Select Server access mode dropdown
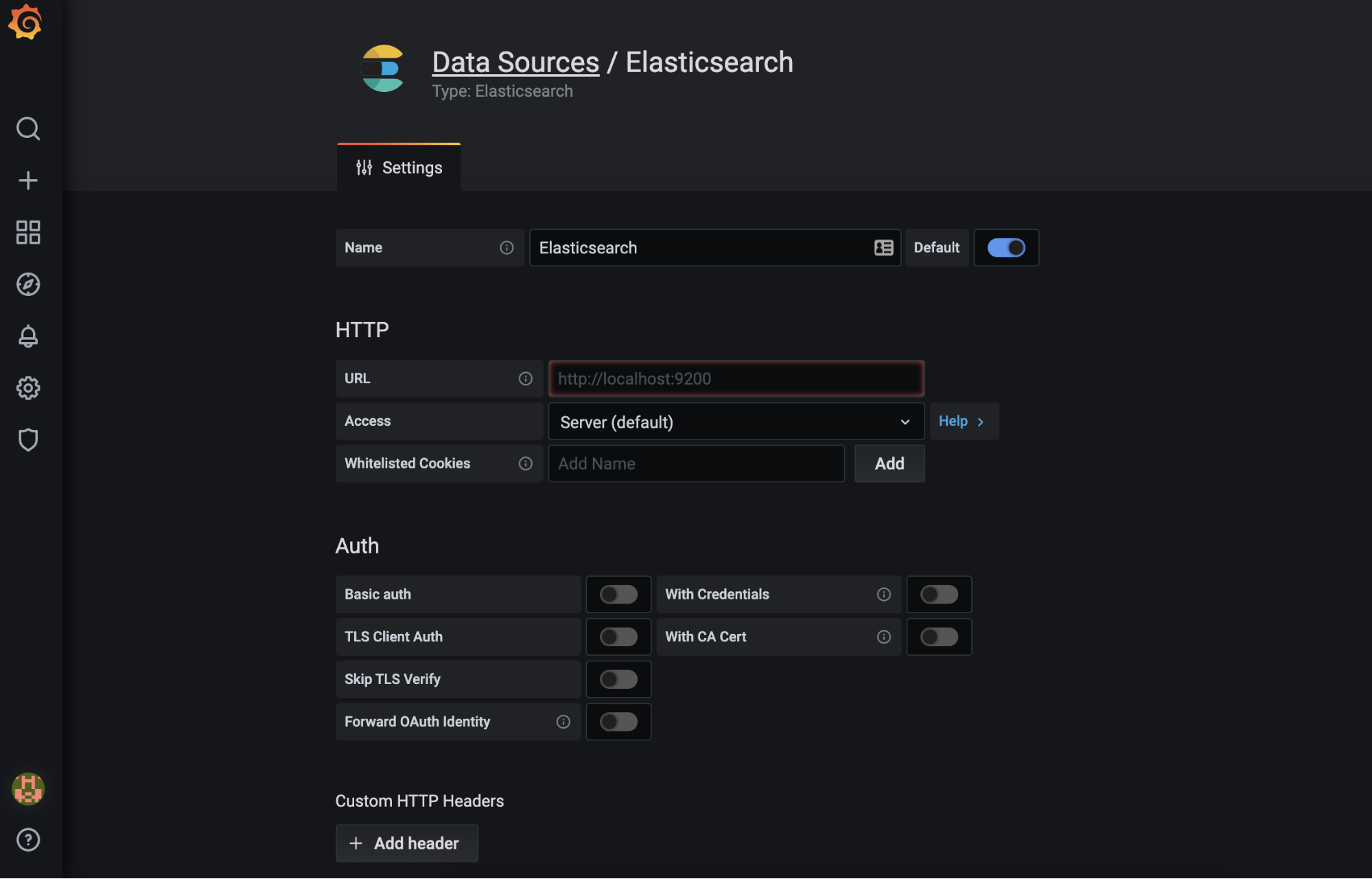Image resolution: width=1372 pixels, height=879 pixels. [x=735, y=421]
